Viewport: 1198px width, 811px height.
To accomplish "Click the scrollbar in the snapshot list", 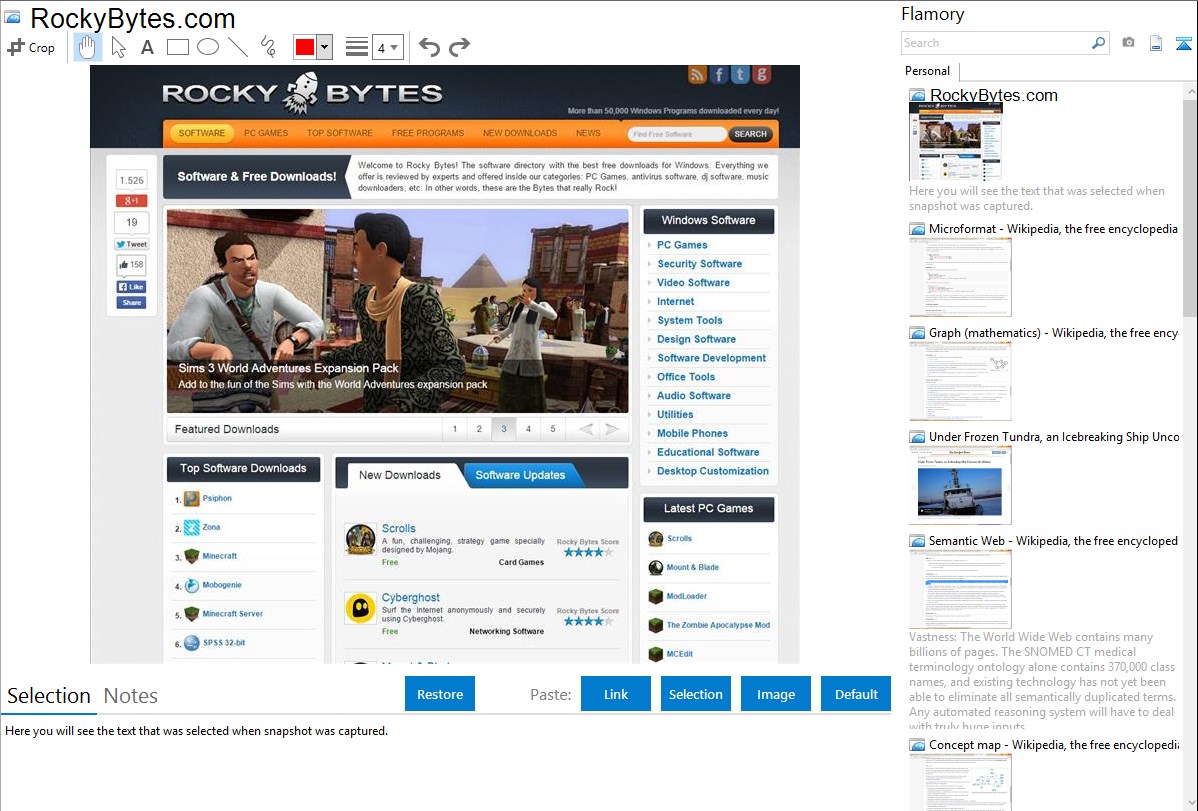I will 1190,206.
